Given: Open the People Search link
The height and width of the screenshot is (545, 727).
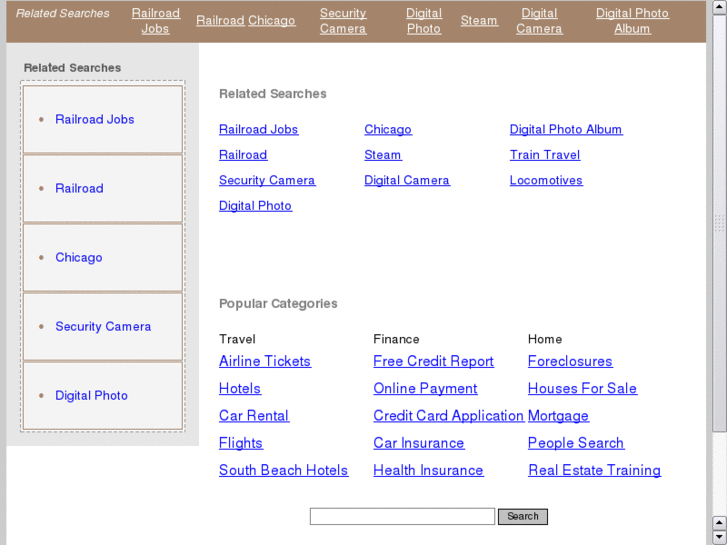Looking at the screenshot, I should pos(576,443).
